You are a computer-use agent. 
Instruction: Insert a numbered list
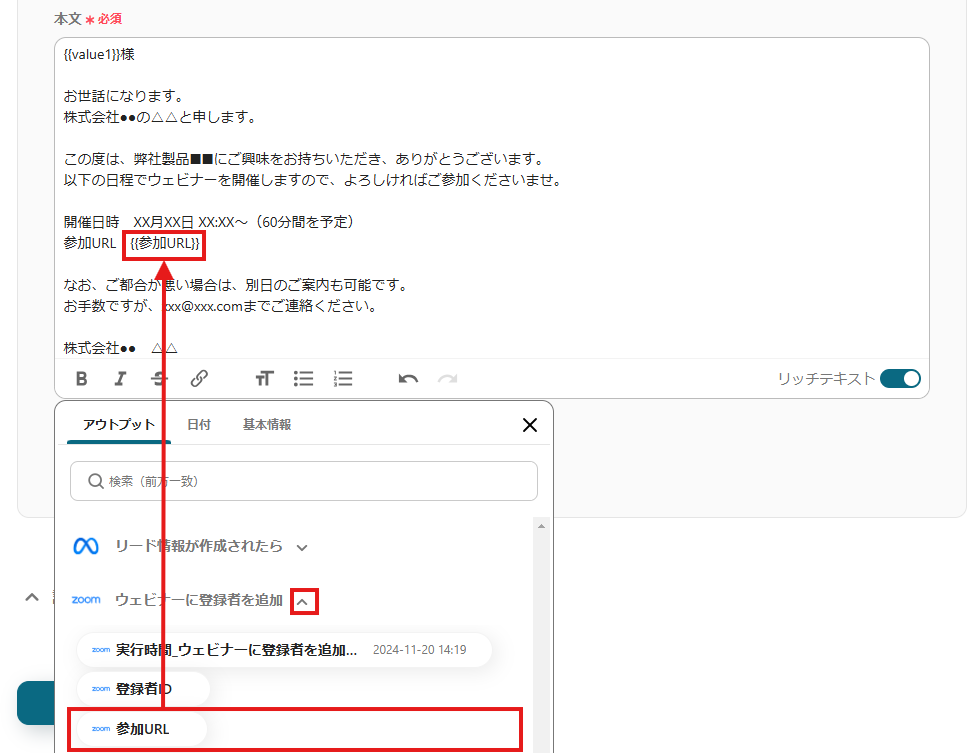click(343, 379)
